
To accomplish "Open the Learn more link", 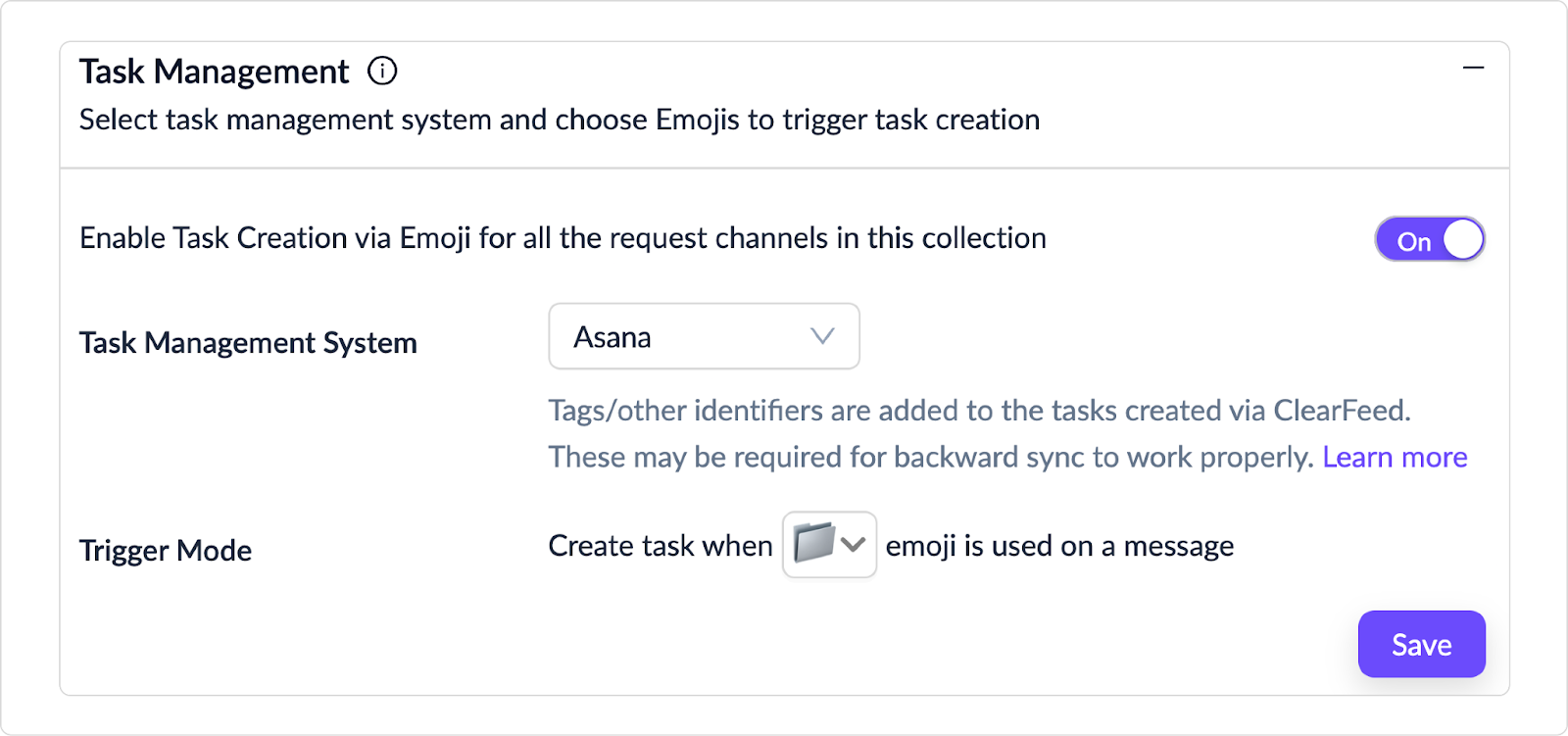I will click(1395, 456).
